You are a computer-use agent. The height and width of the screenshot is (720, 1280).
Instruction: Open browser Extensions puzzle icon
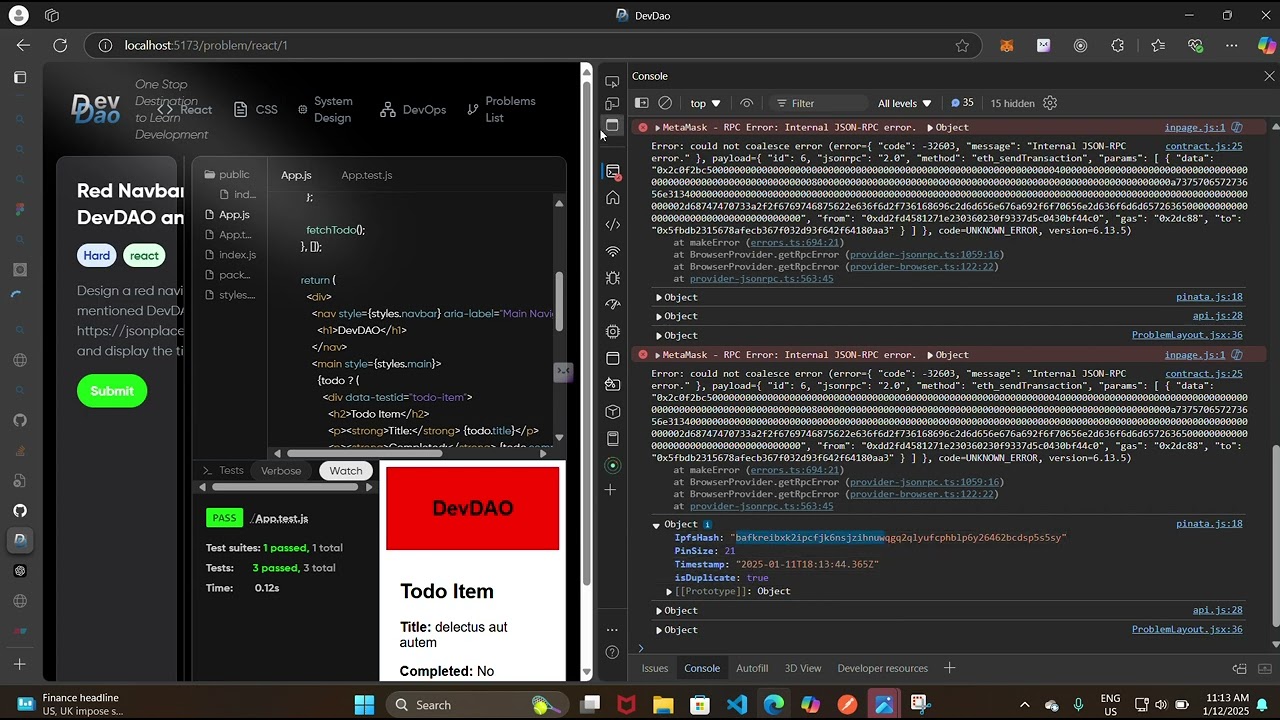tap(1118, 45)
